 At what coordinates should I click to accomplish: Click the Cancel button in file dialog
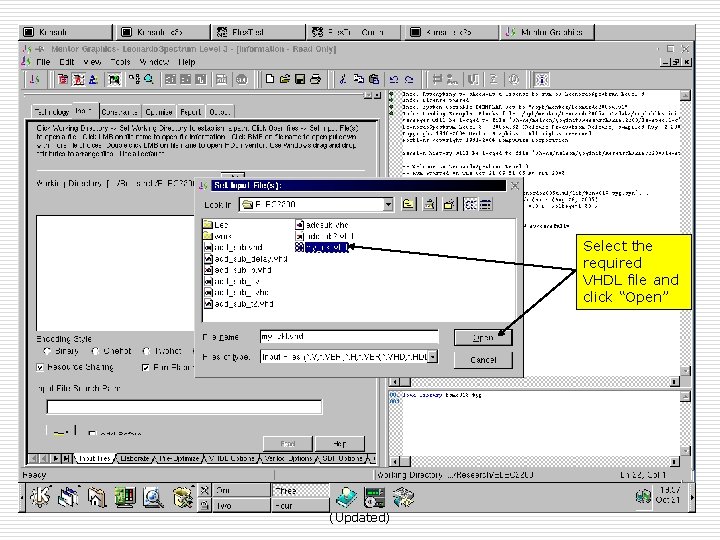click(x=483, y=360)
